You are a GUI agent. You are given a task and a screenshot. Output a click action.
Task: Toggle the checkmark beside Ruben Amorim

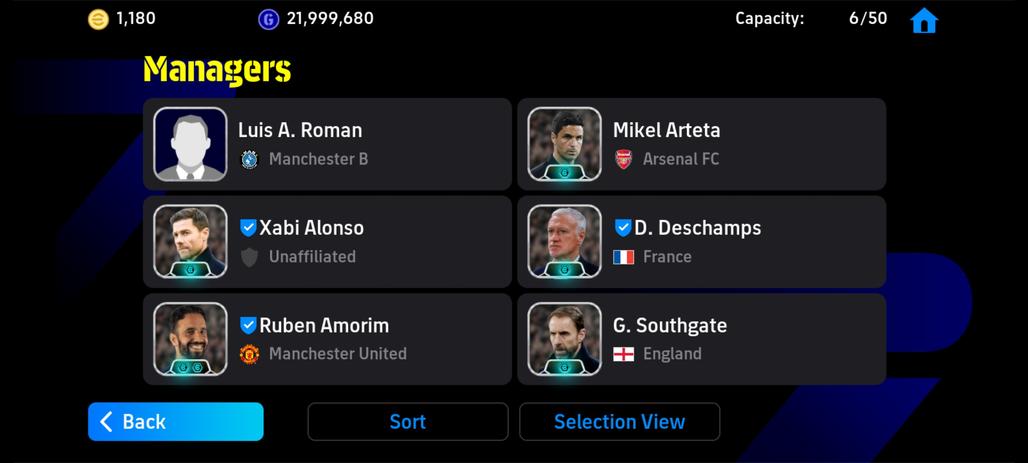(248, 325)
